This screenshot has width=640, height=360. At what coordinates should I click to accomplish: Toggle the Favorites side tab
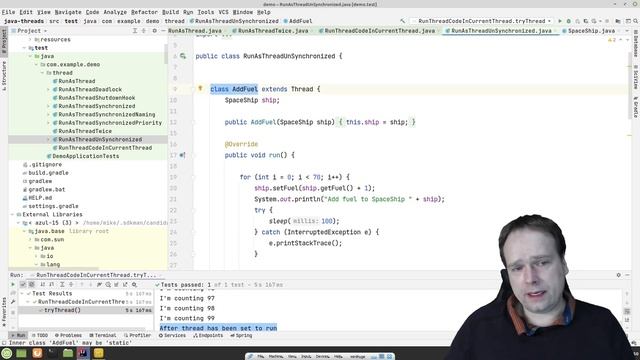(4, 312)
